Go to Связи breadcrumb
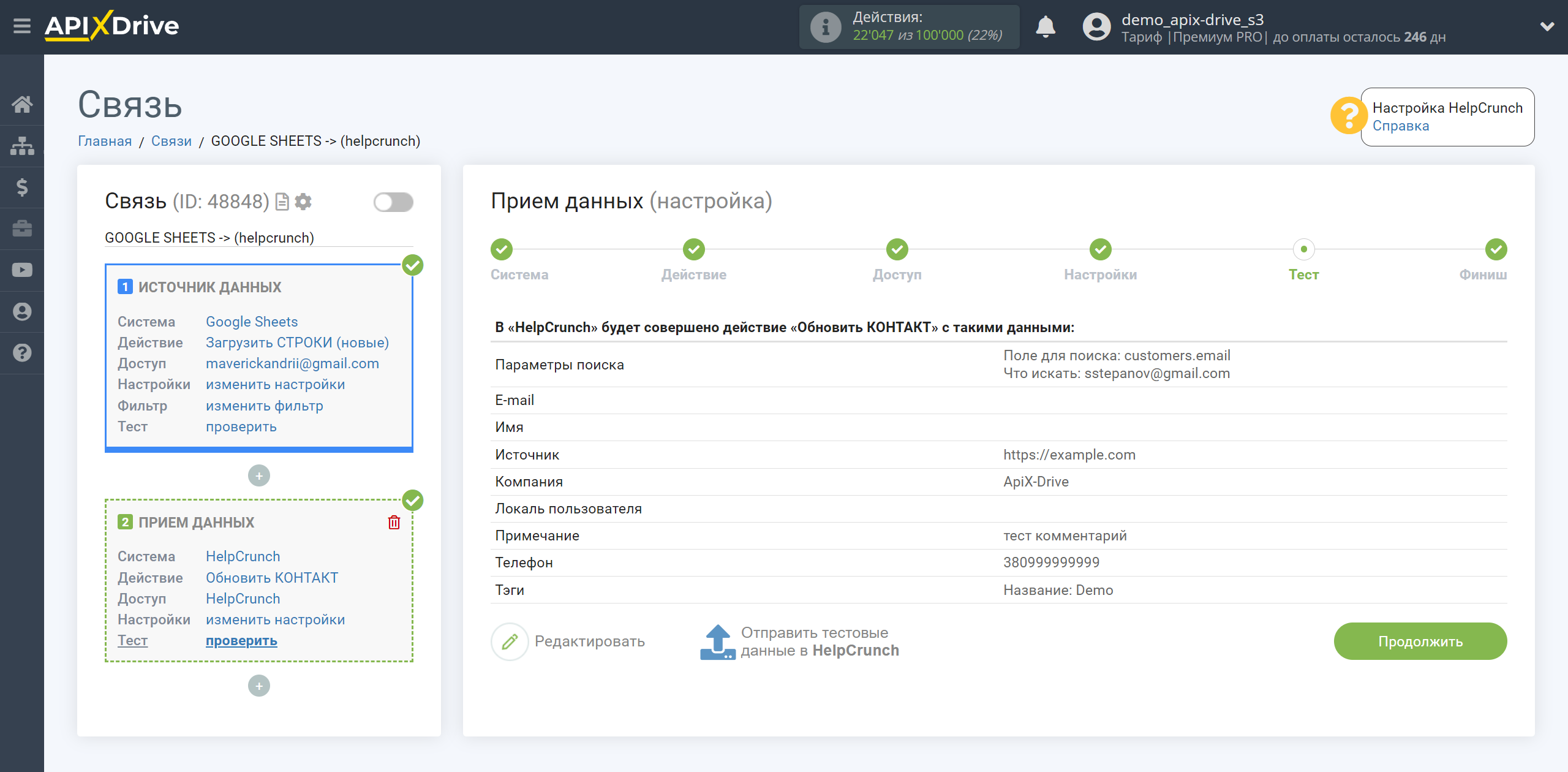 171,142
